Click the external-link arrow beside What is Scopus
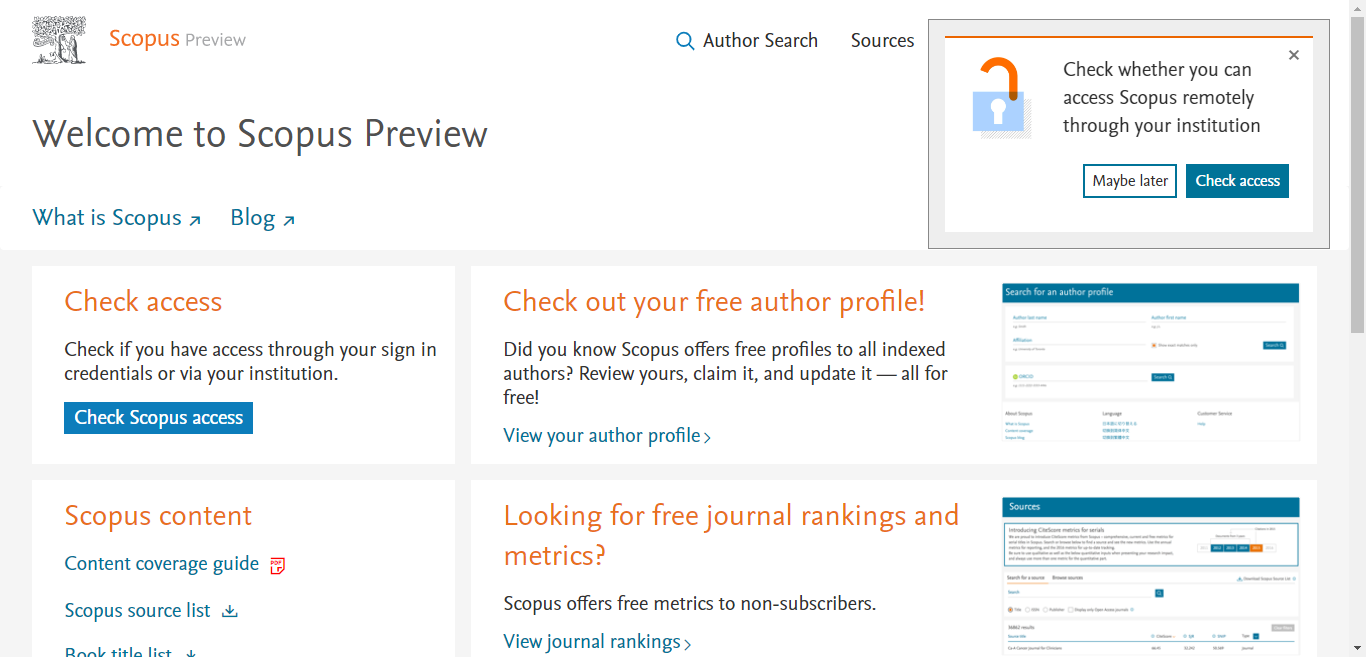 coord(196,220)
